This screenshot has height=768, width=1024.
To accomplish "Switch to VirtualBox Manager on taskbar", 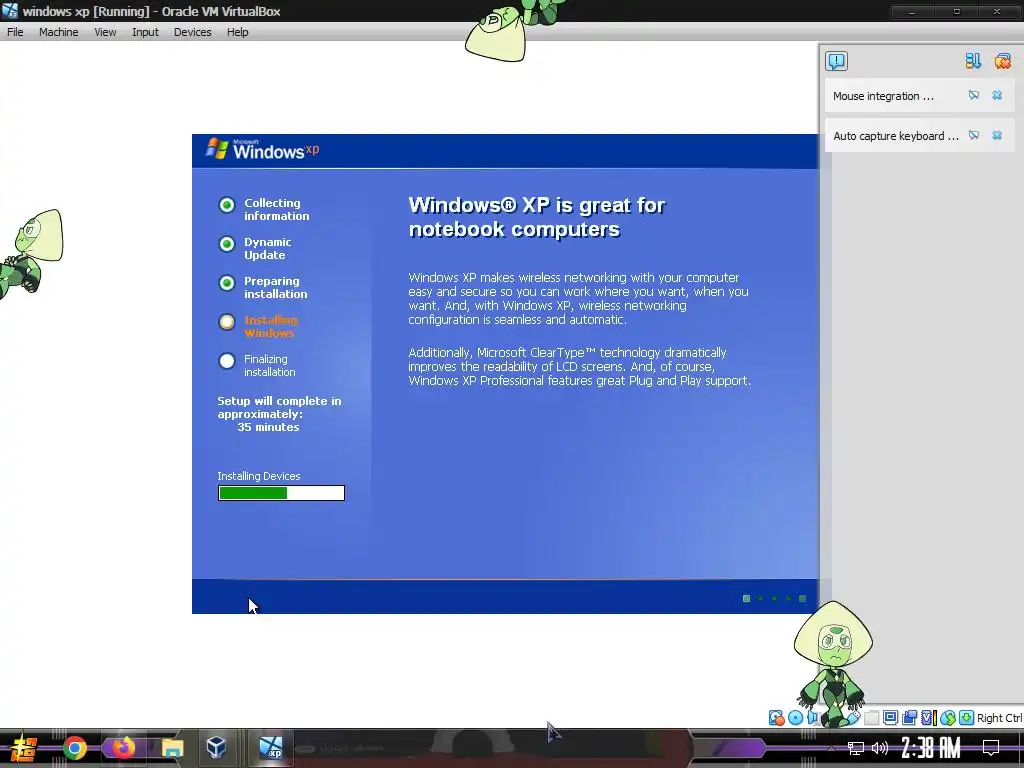I will pos(216,748).
